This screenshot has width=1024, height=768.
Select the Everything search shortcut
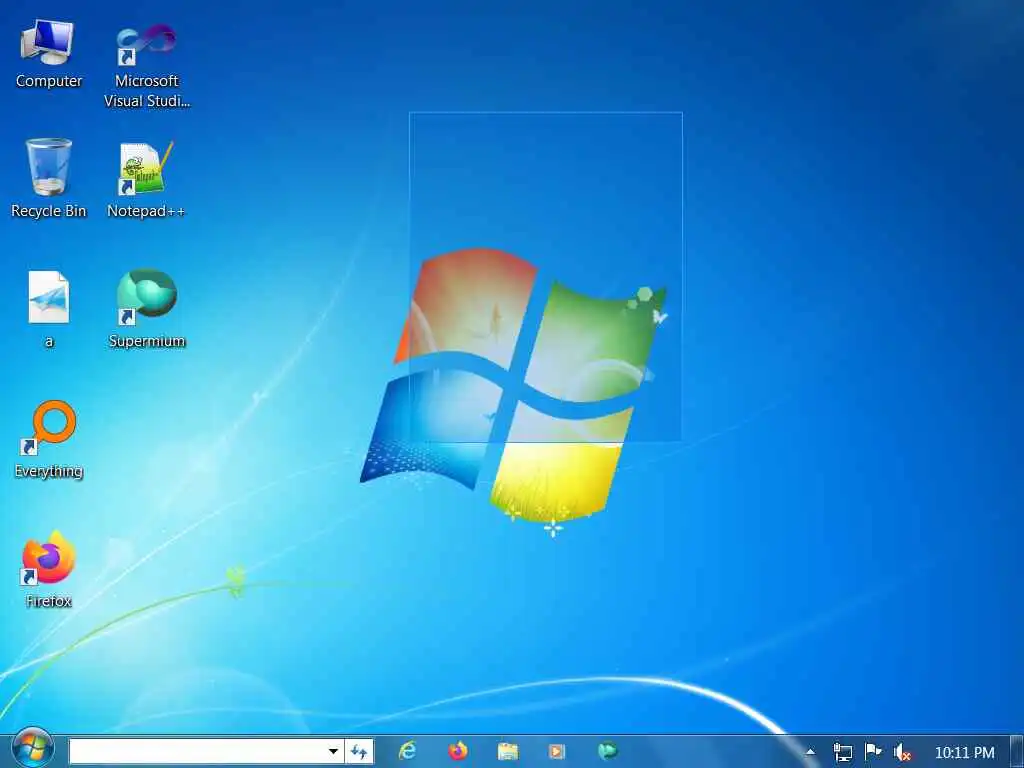[x=48, y=440]
